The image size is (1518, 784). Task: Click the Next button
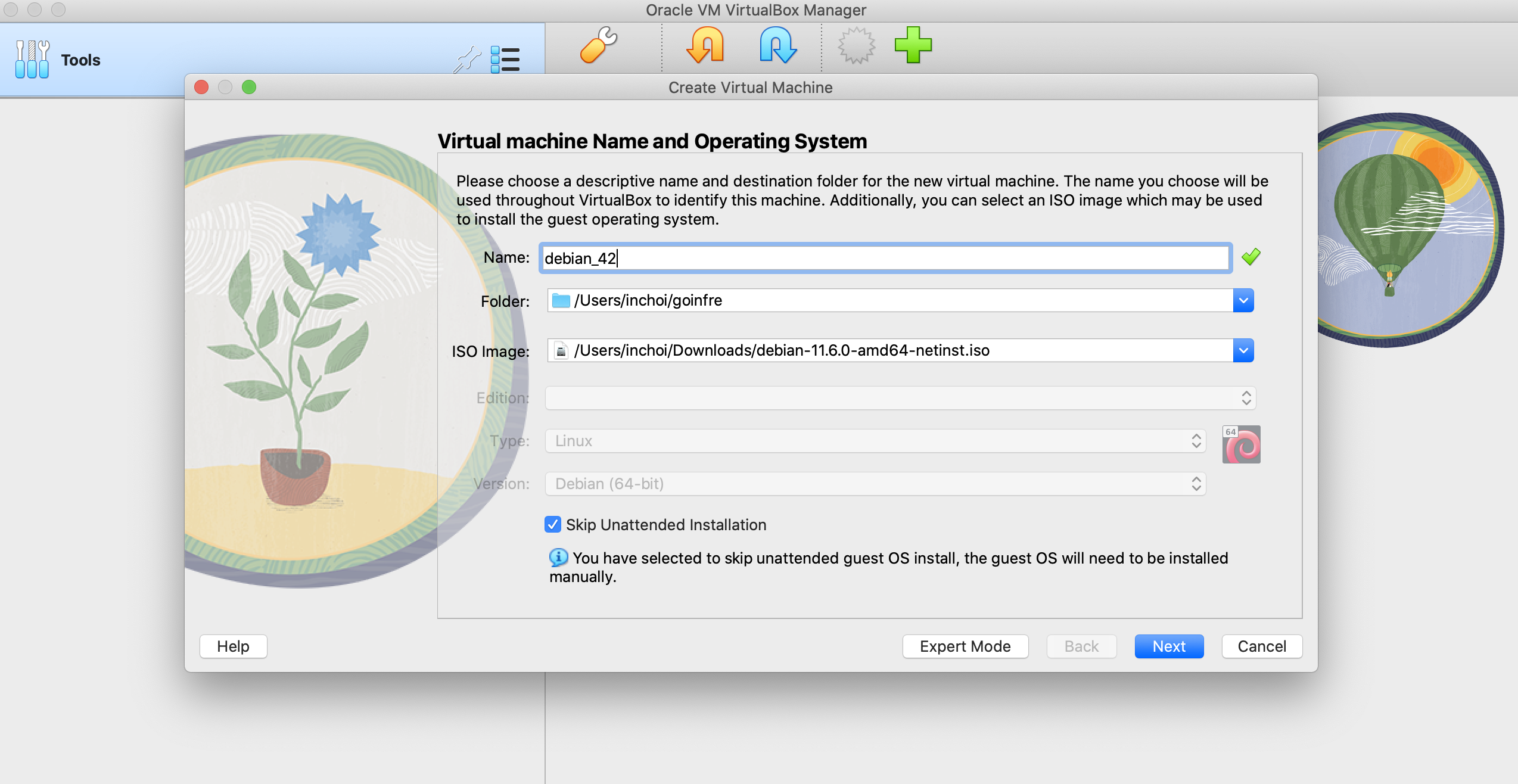(x=1169, y=646)
